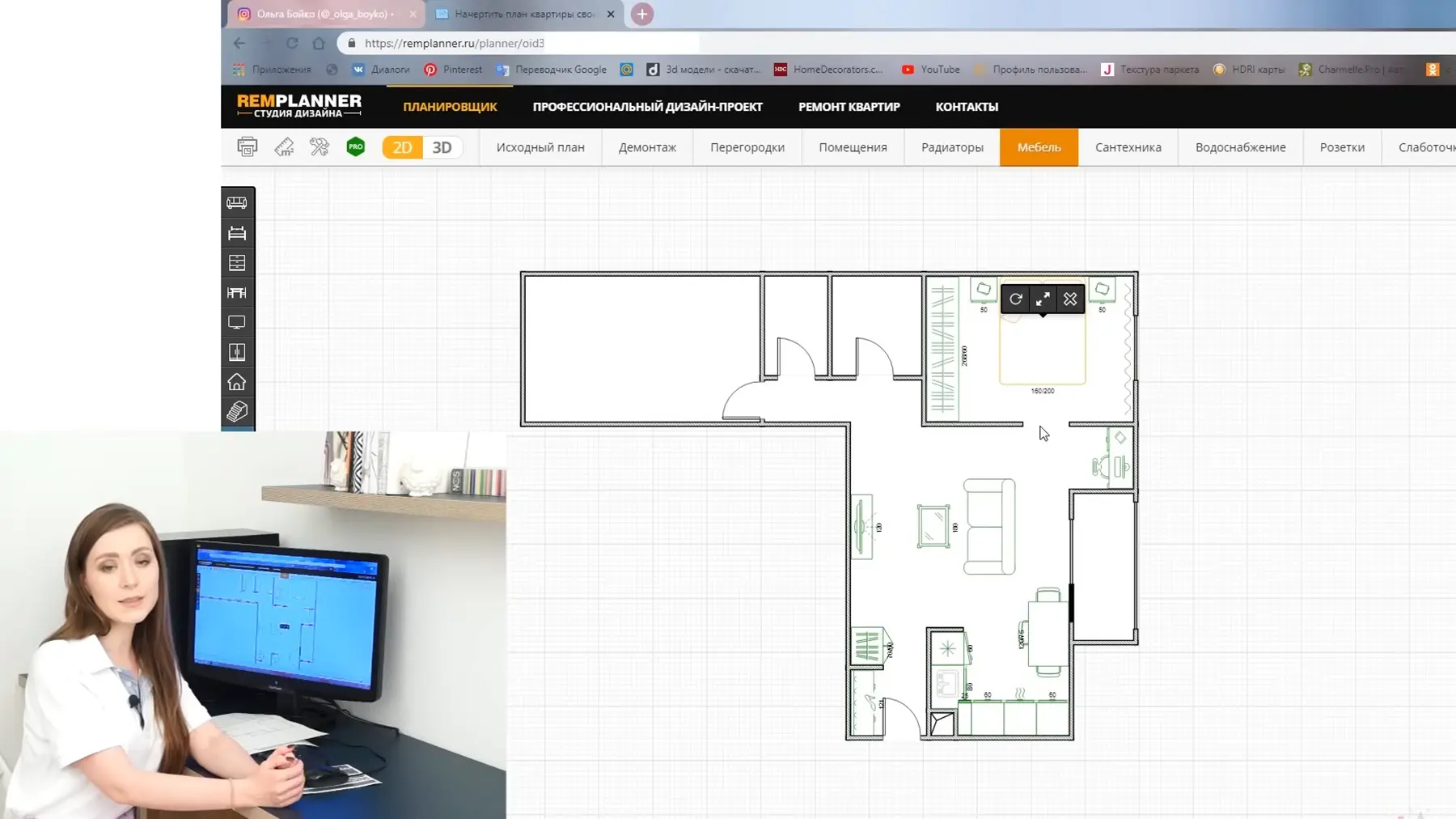Click the REMPLANNER logo
This screenshot has width=1456, height=819.
(299, 106)
